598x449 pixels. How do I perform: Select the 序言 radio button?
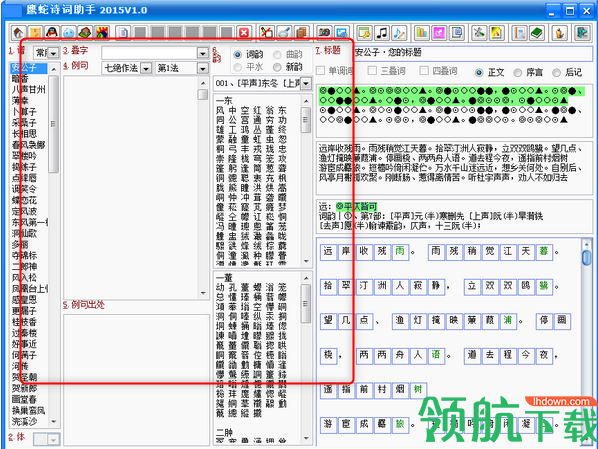pyautogui.click(x=518, y=72)
